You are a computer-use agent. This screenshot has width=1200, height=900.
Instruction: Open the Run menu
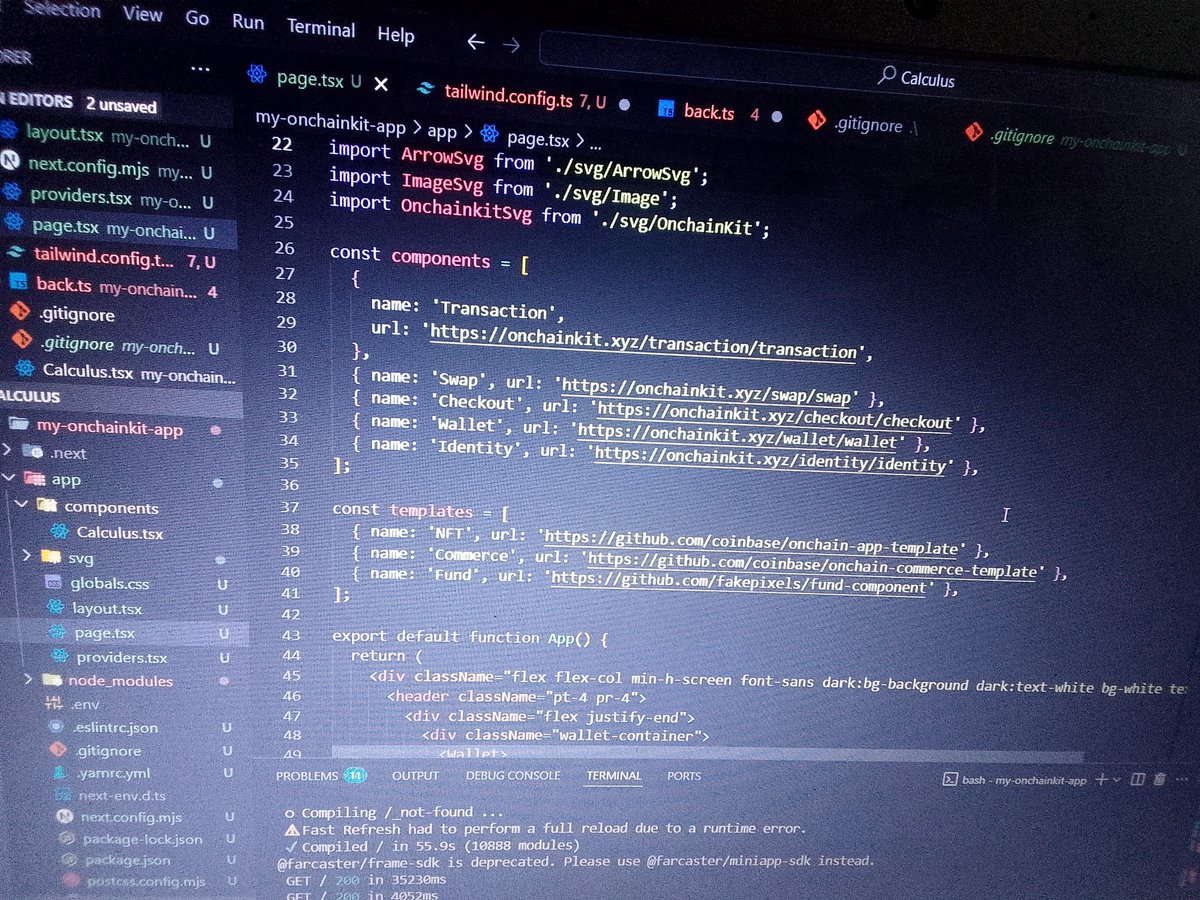coord(248,22)
